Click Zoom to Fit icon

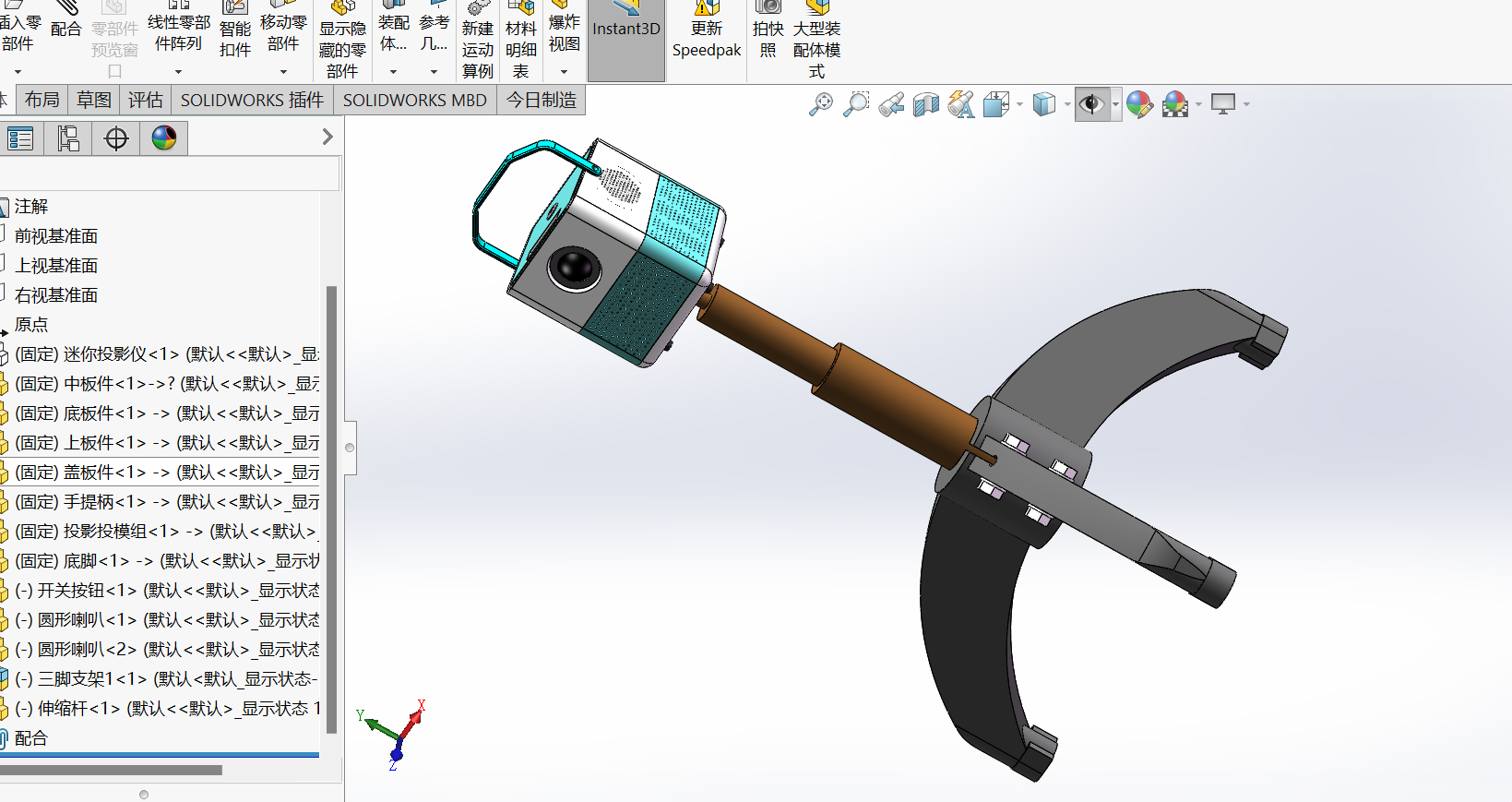click(x=820, y=104)
